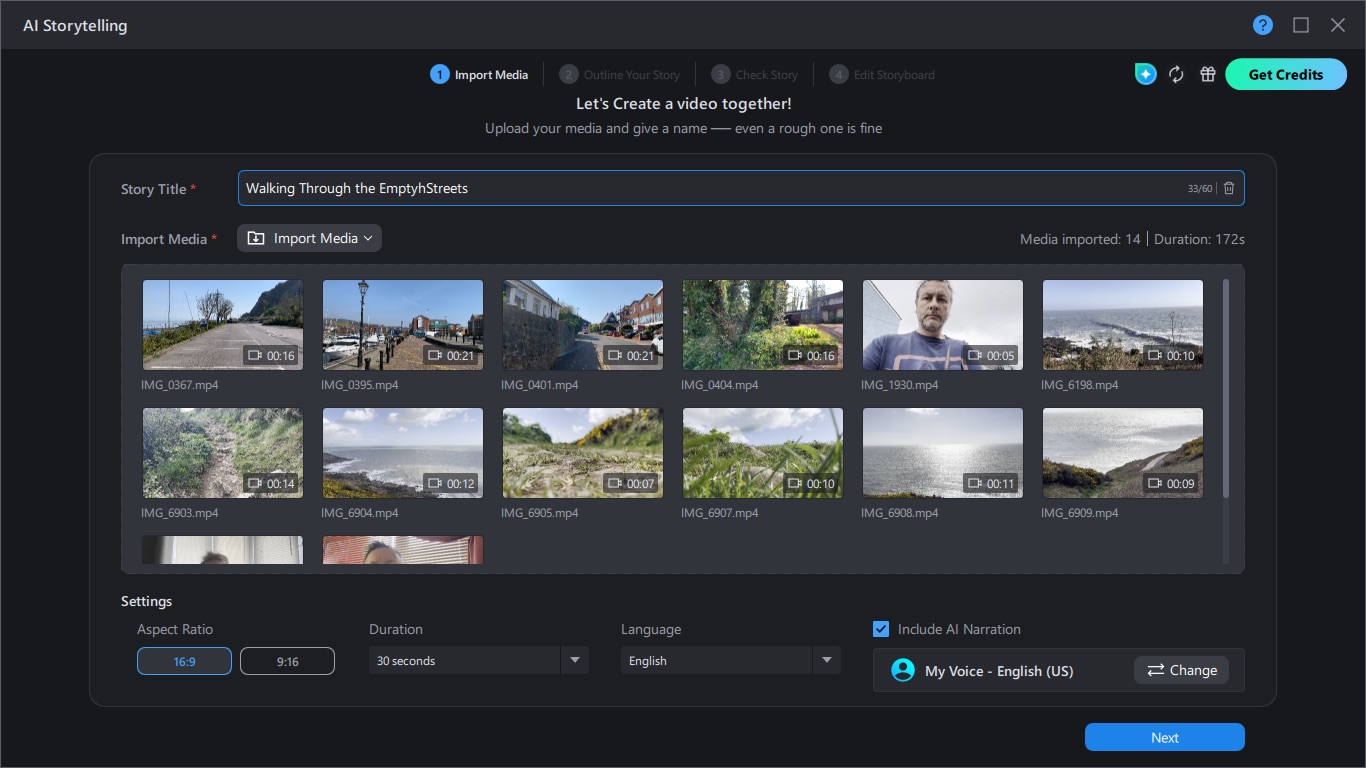Click Change to switch narration voice
This screenshot has width=1366, height=768.
[x=1181, y=670]
